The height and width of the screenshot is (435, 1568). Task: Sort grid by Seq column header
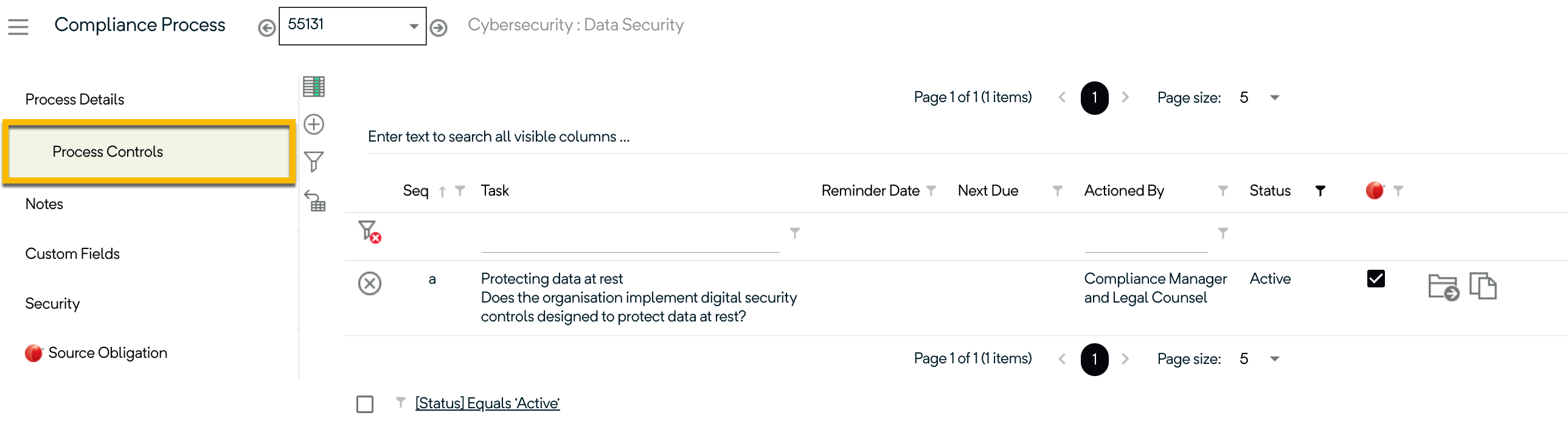coord(416,191)
